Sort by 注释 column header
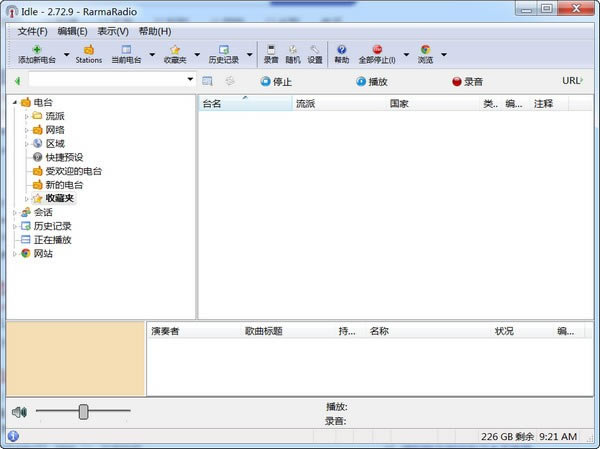600x449 pixels. 549,103
